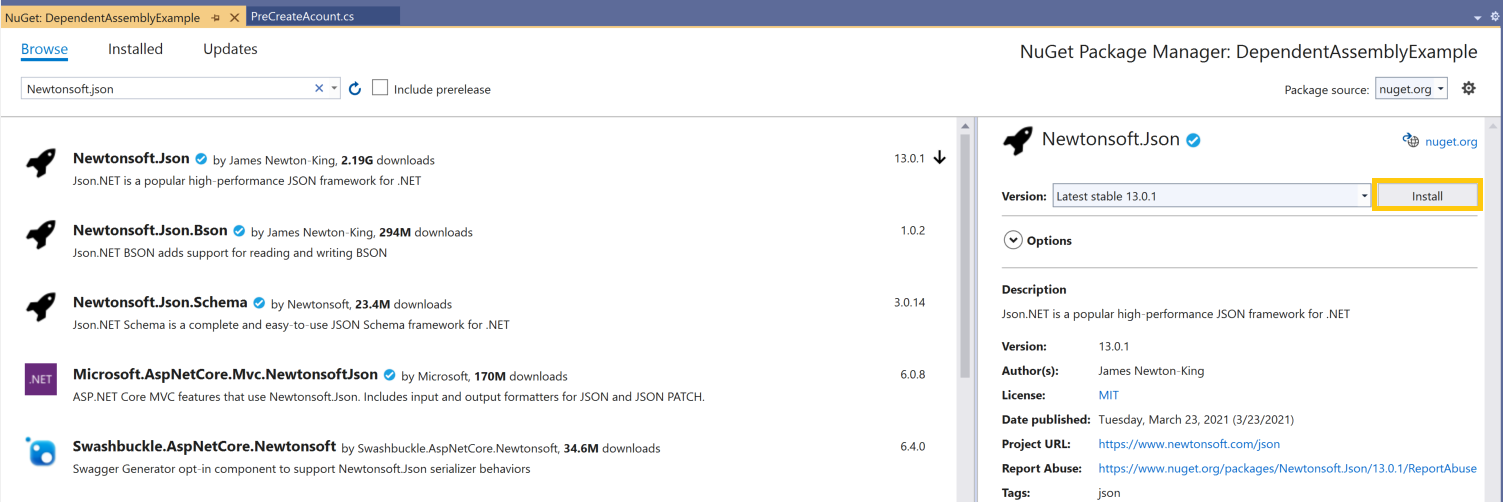Select the purple .NET package icon
Image resolution: width=1504 pixels, height=502 pixels.
pos(41,379)
